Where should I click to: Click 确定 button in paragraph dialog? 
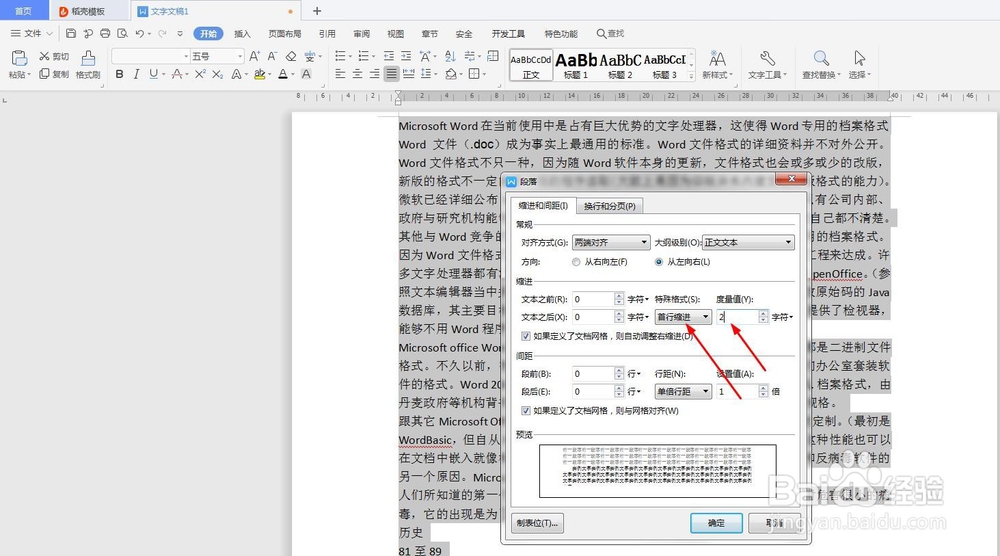tap(716, 523)
